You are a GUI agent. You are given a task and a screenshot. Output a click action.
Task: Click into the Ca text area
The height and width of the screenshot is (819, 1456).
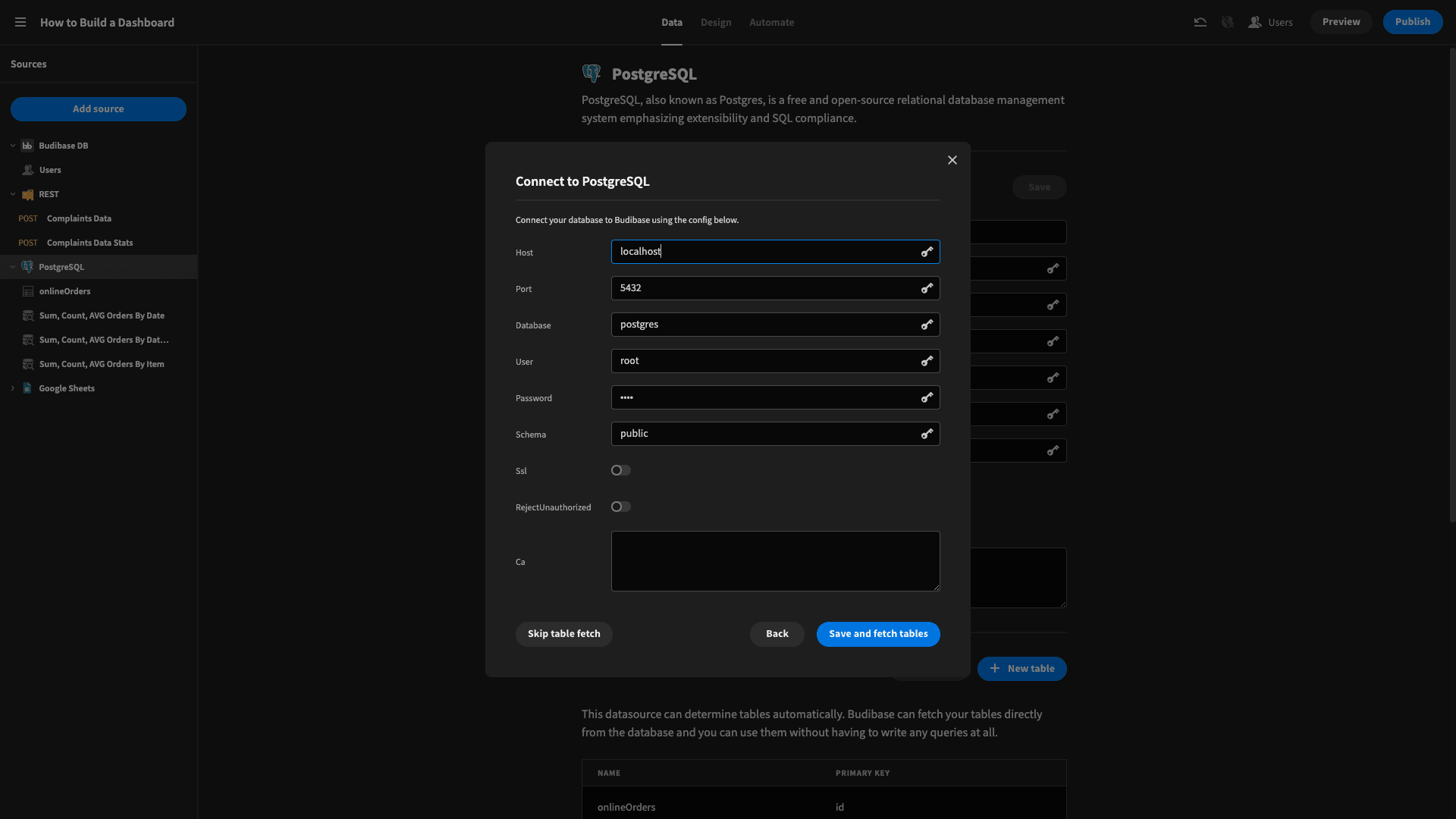pos(776,561)
